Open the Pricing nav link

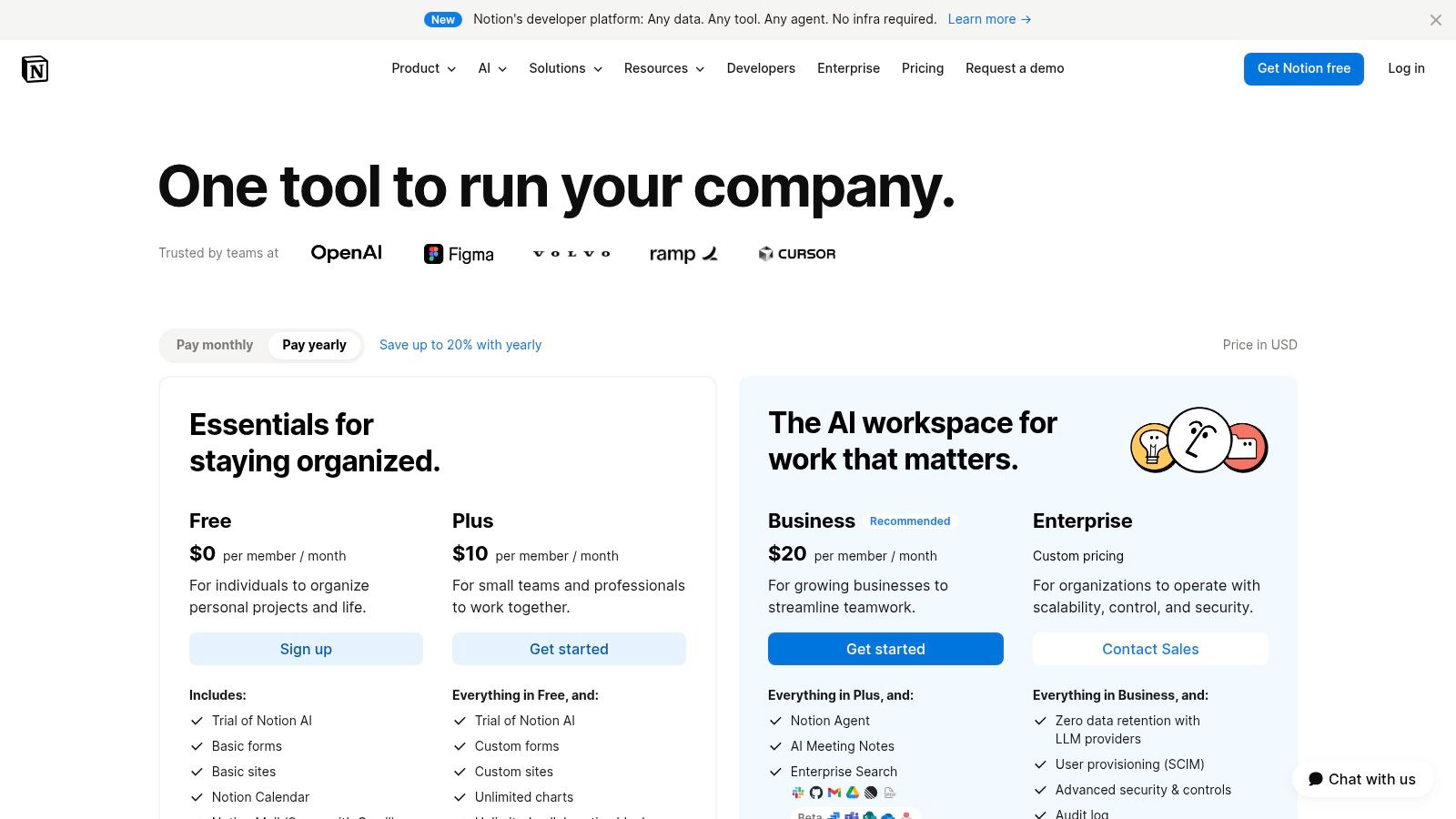coord(923,68)
